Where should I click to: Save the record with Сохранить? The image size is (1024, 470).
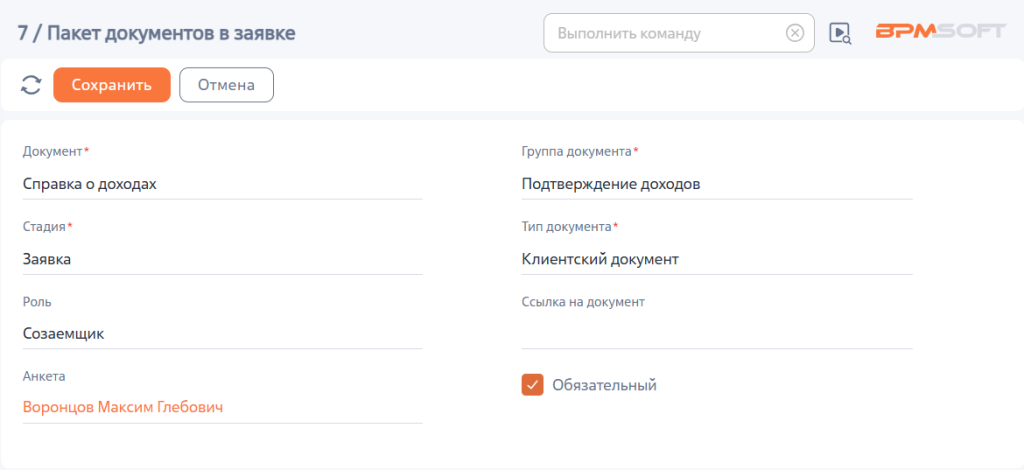[112, 85]
